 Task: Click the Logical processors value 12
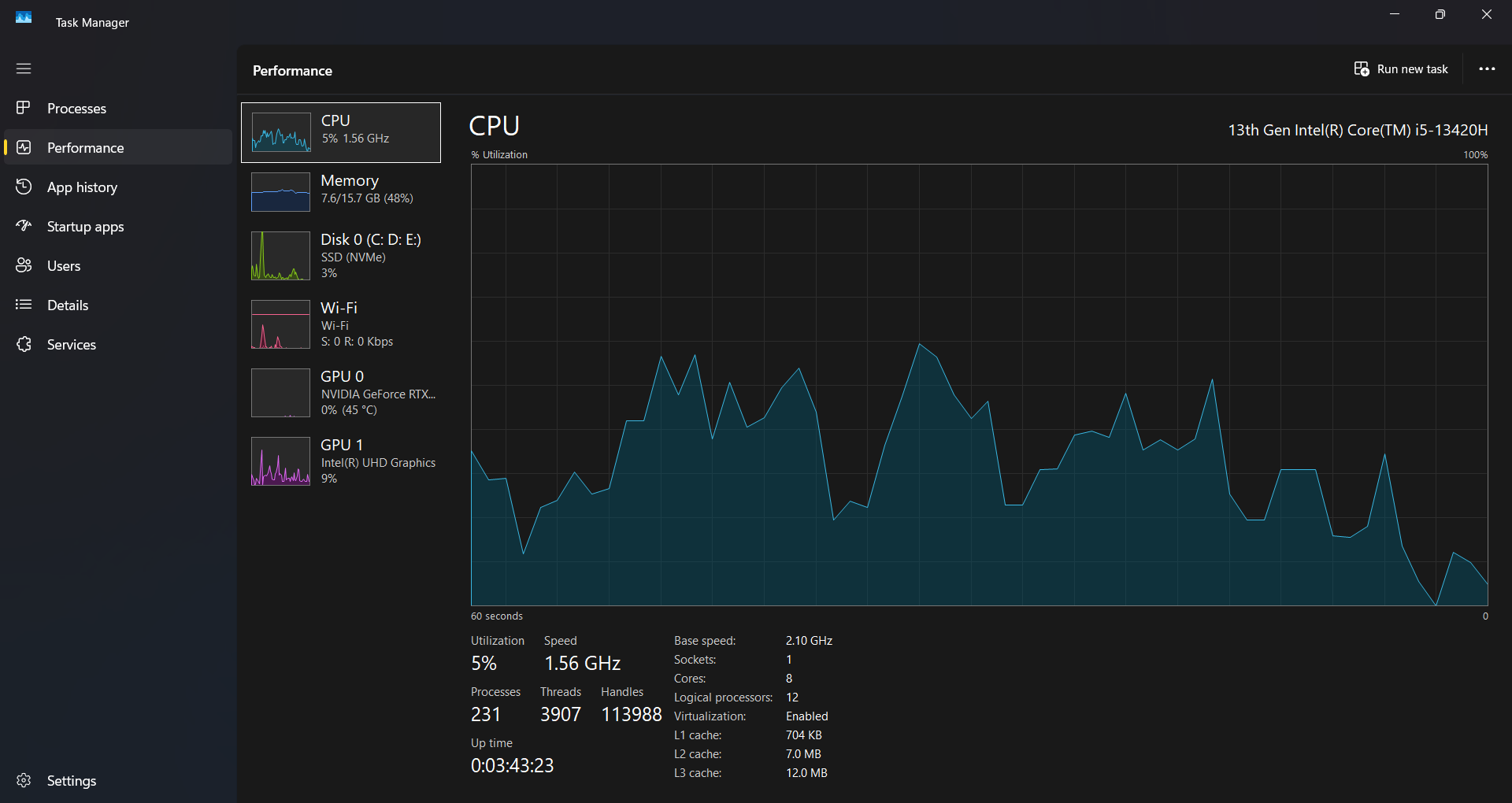point(792,698)
